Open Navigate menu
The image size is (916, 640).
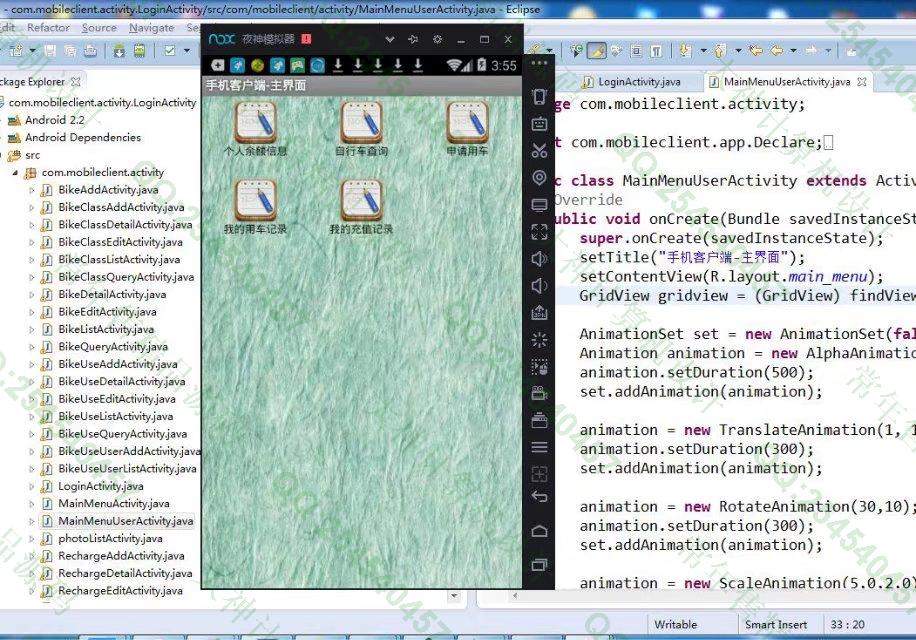(151, 27)
